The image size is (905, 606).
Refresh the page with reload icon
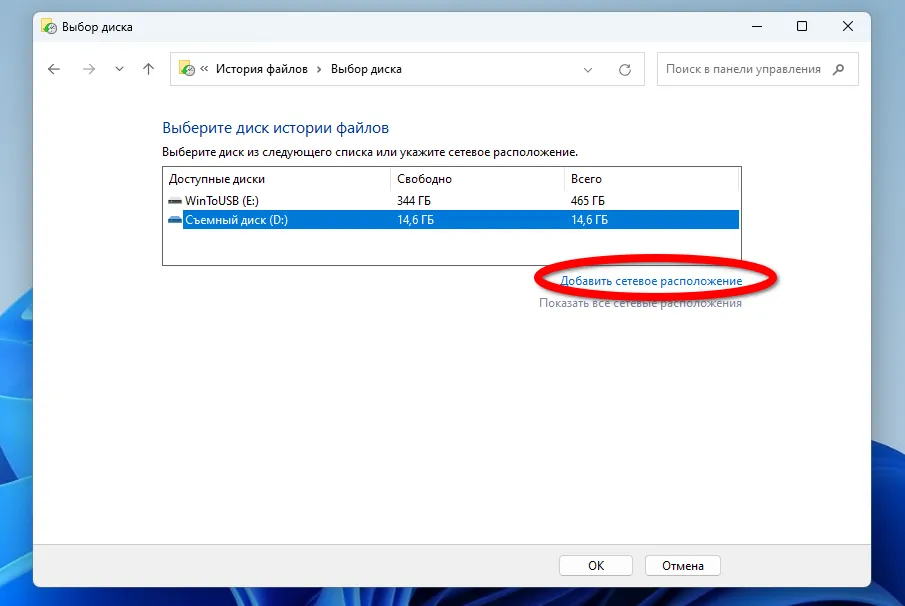click(625, 69)
